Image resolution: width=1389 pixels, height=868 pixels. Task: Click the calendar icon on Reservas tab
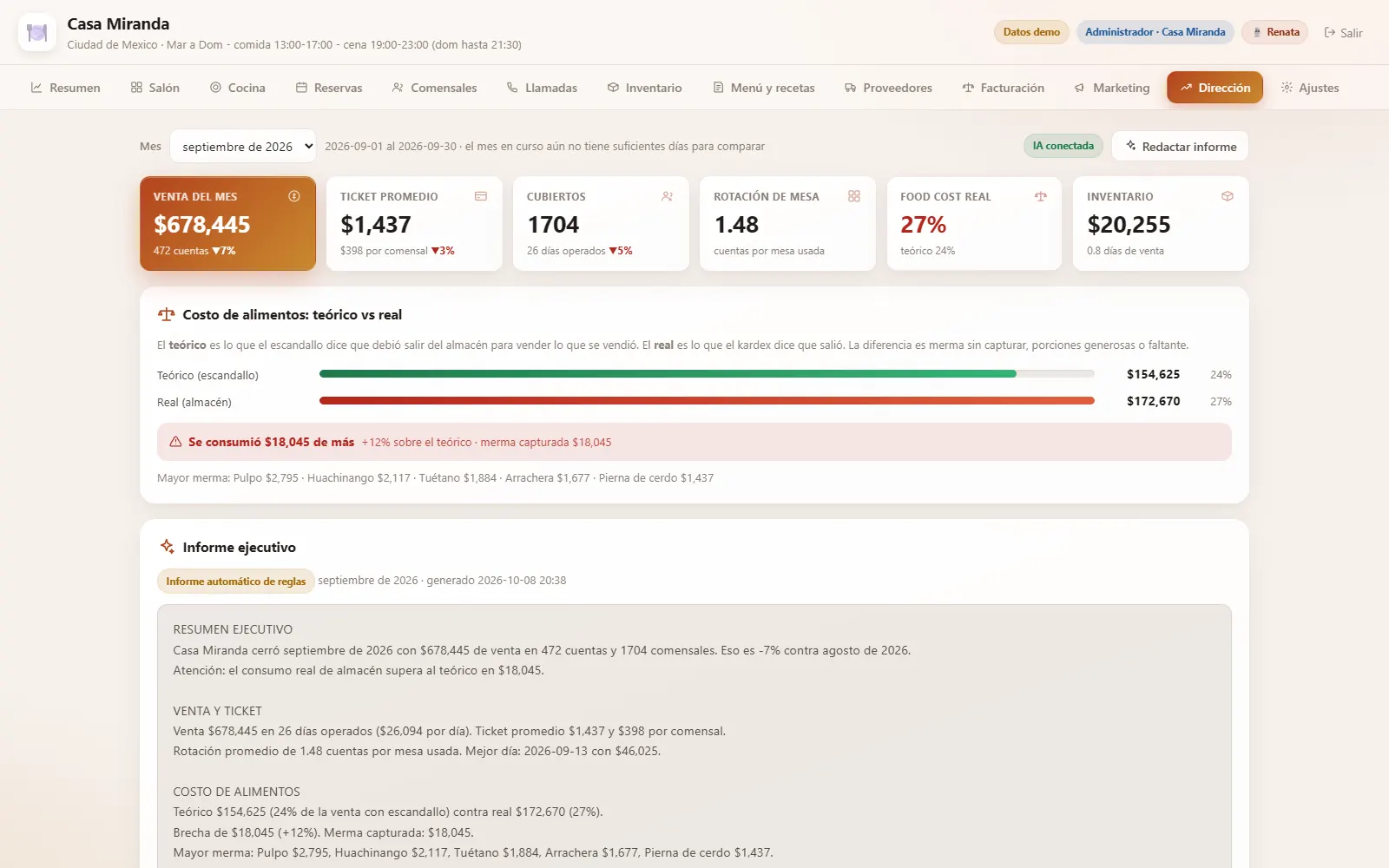tap(301, 88)
